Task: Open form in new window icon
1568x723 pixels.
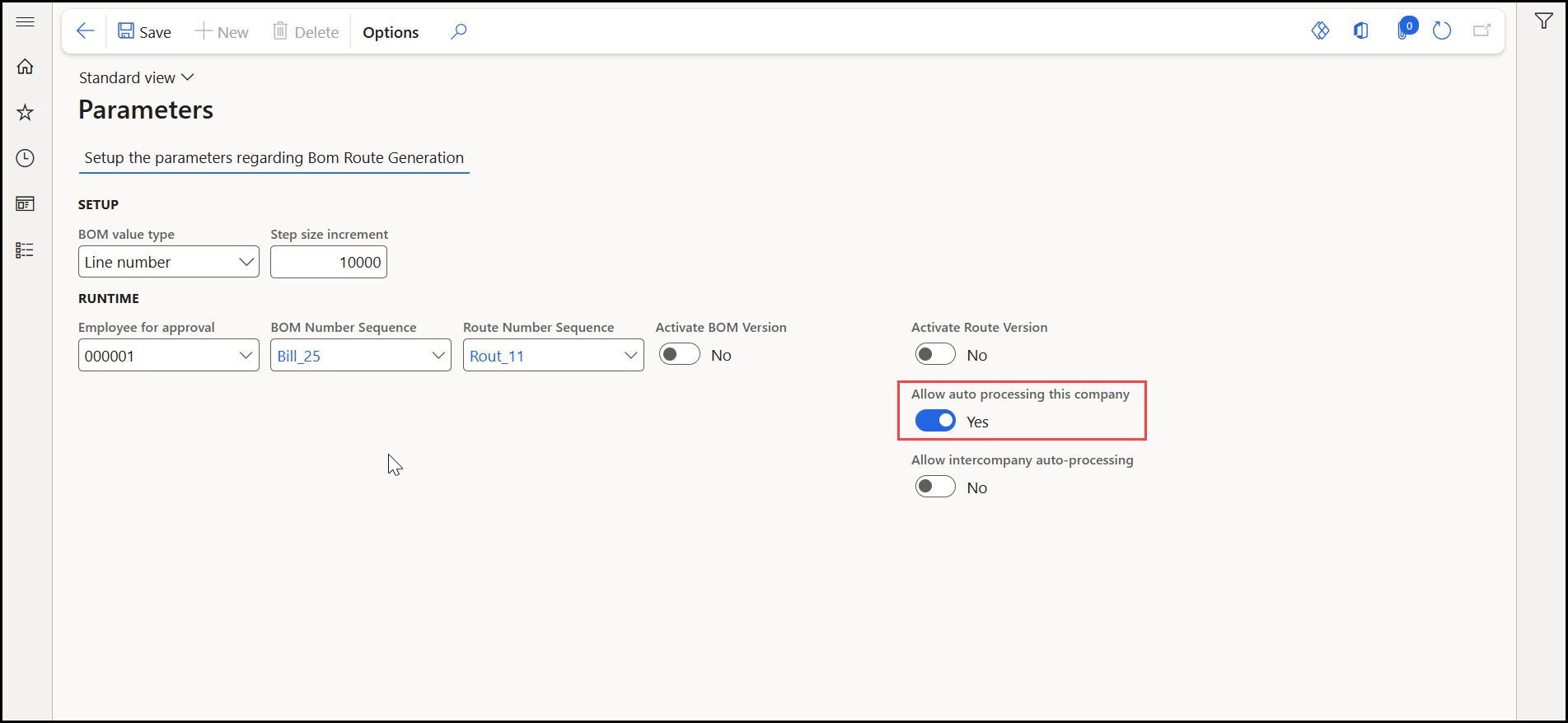Action: (1482, 31)
